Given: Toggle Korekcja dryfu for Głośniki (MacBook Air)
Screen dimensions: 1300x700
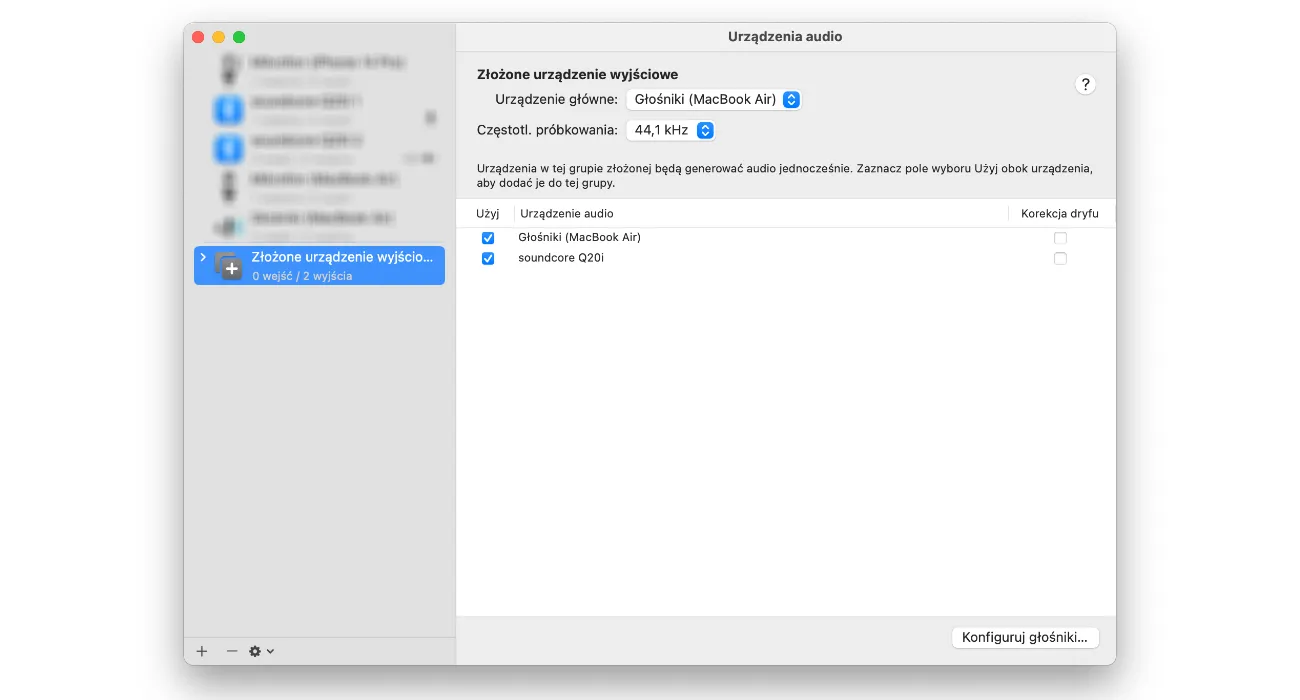Looking at the screenshot, I should click(x=1060, y=238).
